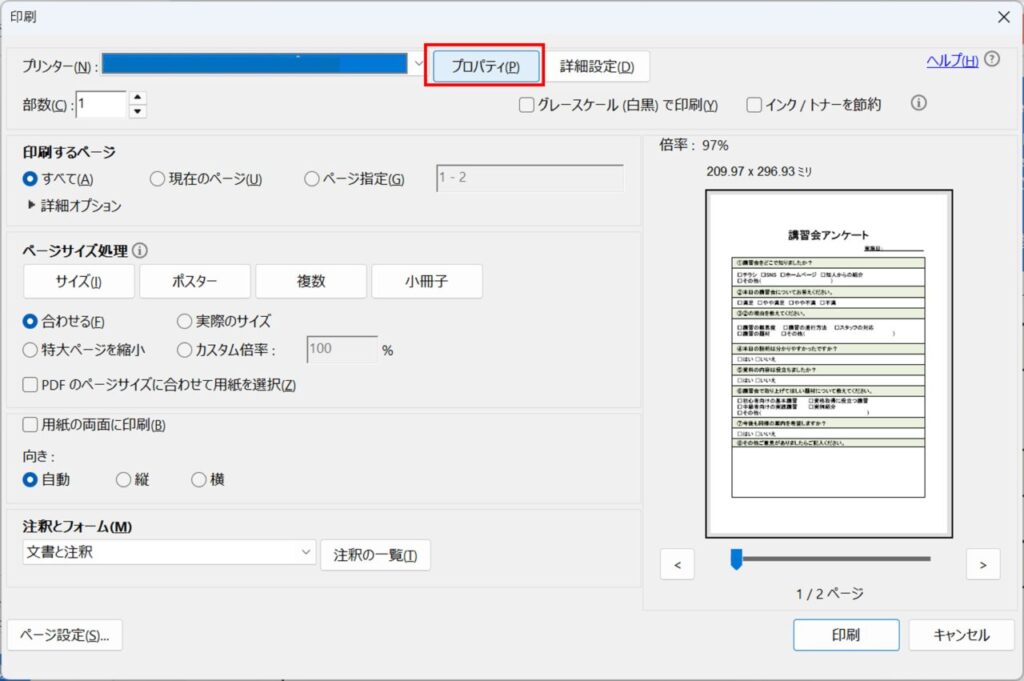Switch to the 小冊子 tab
The width and height of the screenshot is (1024, 681).
coord(427,281)
